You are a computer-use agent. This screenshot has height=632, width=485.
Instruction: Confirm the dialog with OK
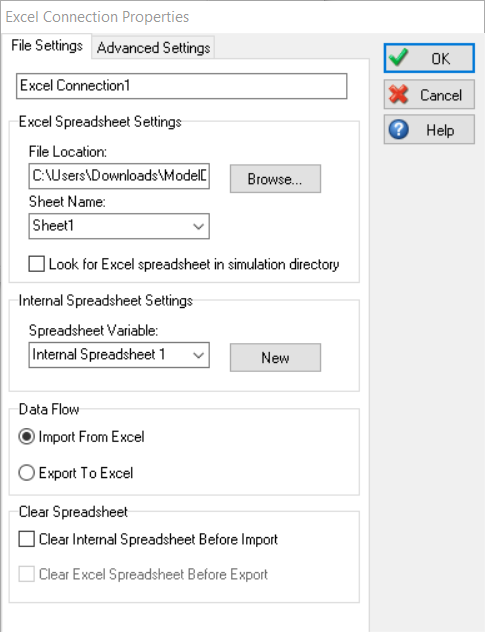pyautogui.click(x=429, y=58)
